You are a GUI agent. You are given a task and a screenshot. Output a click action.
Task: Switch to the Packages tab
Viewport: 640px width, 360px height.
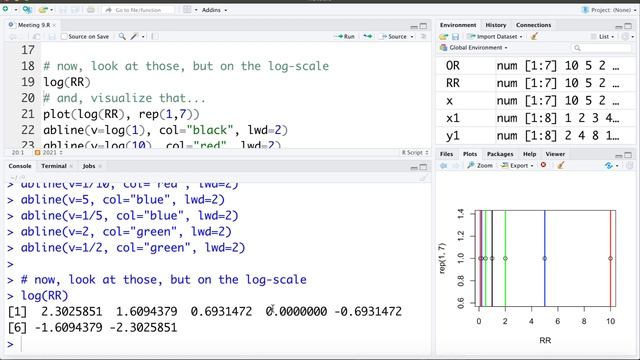coord(500,154)
